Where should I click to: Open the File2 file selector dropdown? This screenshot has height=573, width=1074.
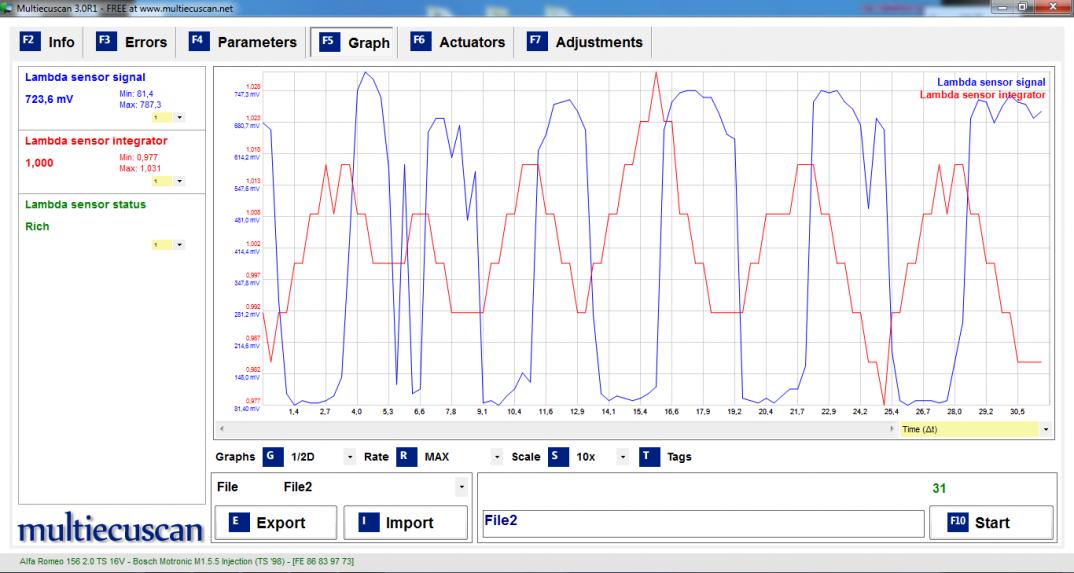point(461,488)
